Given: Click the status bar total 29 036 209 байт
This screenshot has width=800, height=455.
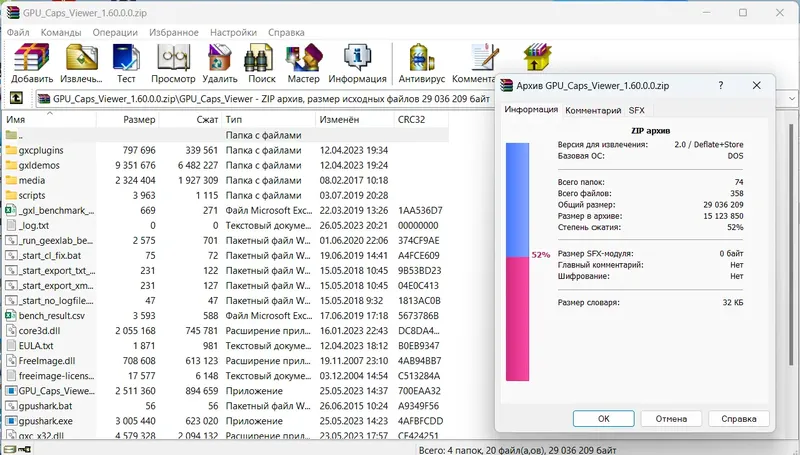Looking at the screenshot, I should 582,450.
